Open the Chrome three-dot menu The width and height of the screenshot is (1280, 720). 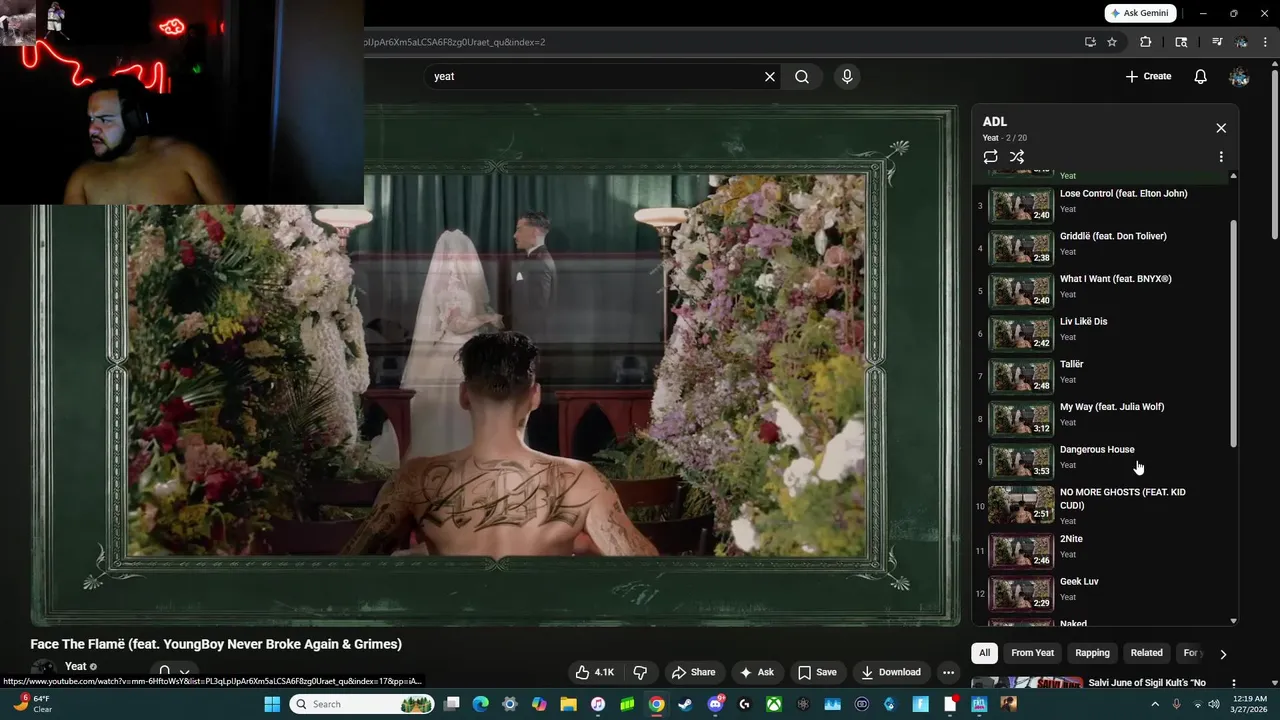tap(1266, 42)
